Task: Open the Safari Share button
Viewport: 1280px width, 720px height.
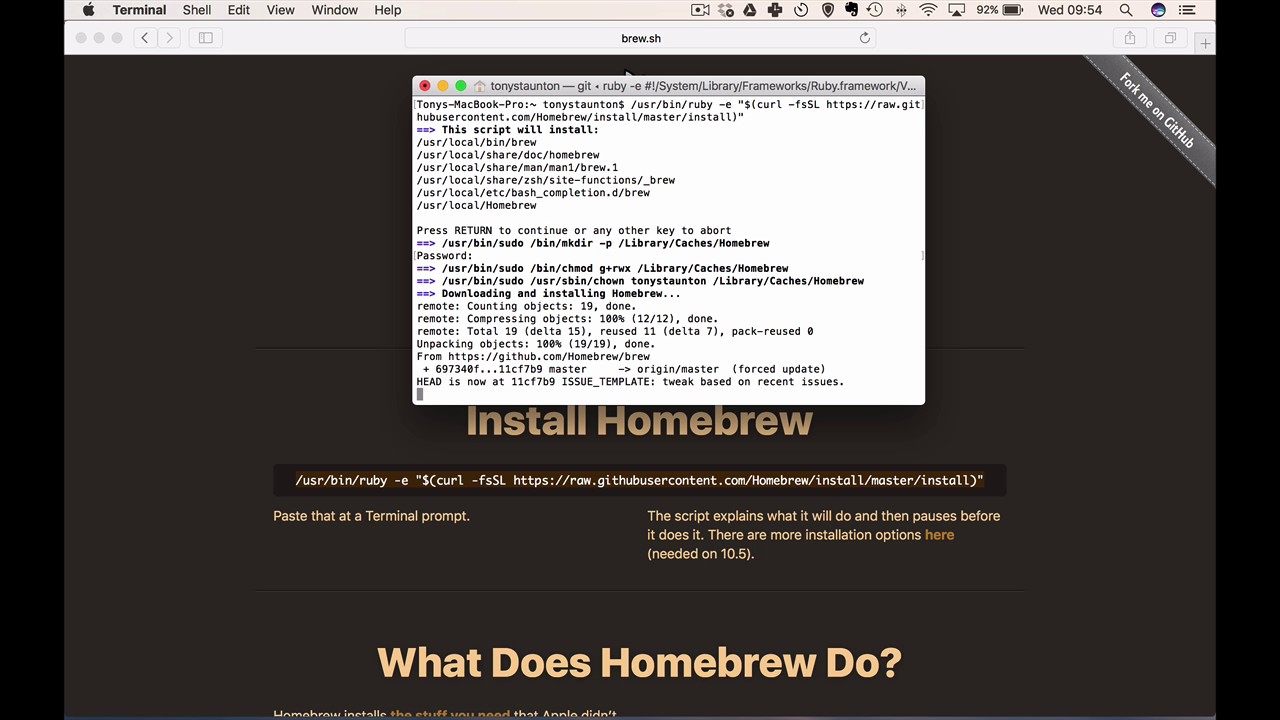Action: pos(1130,38)
